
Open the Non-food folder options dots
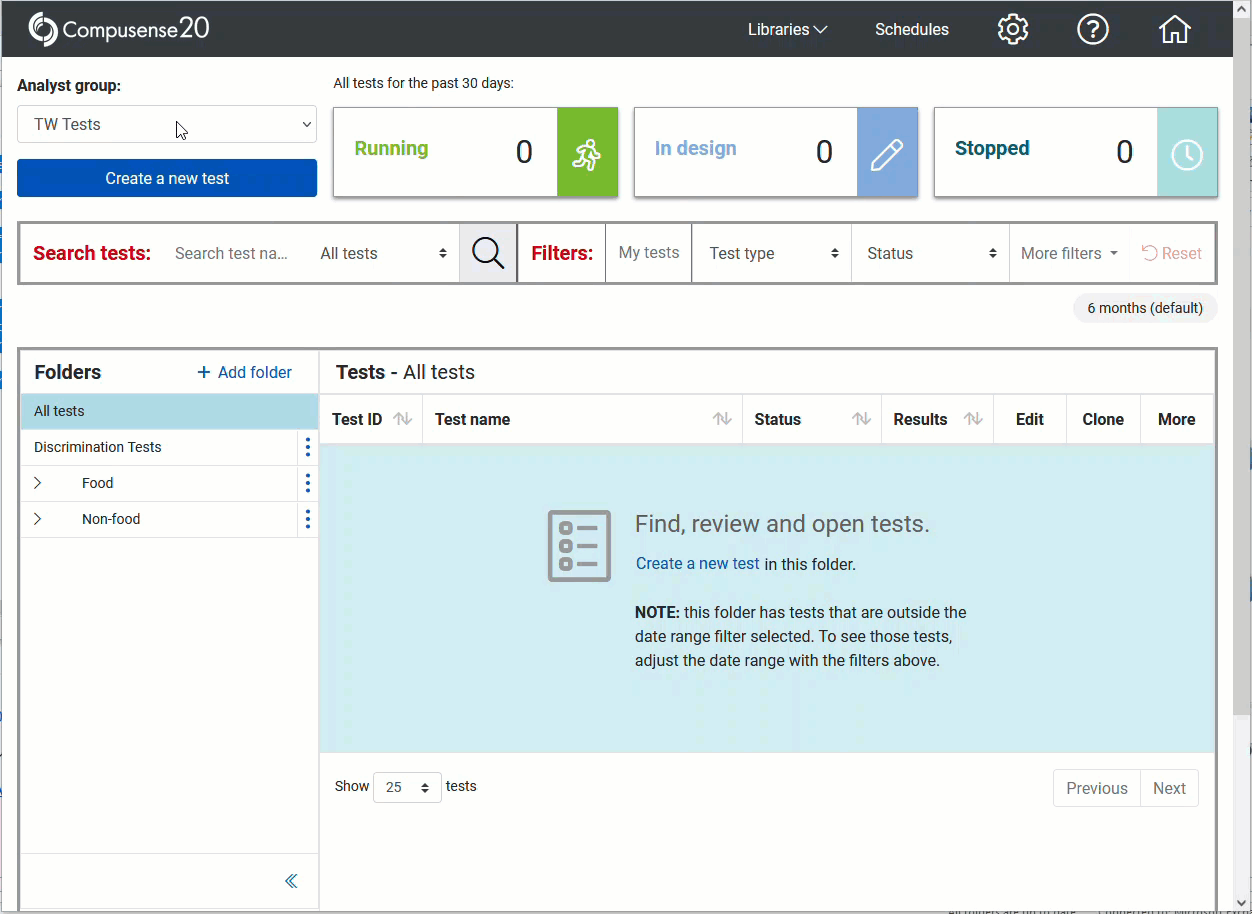(x=307, y=519)
